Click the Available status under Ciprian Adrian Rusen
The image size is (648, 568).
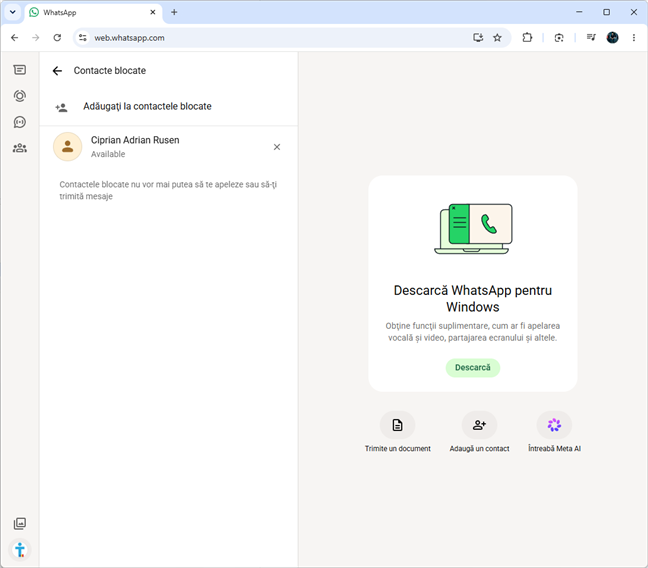(108, 154)
